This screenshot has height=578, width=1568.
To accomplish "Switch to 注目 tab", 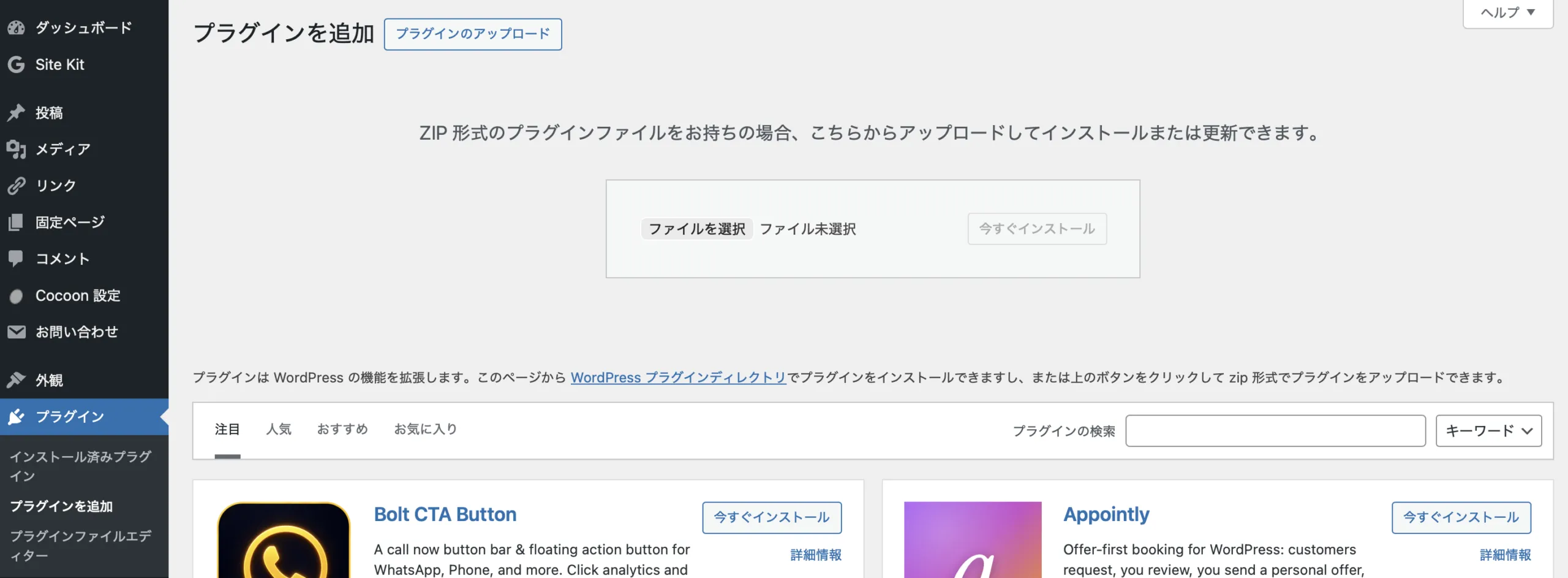I will tap(227, 430).
